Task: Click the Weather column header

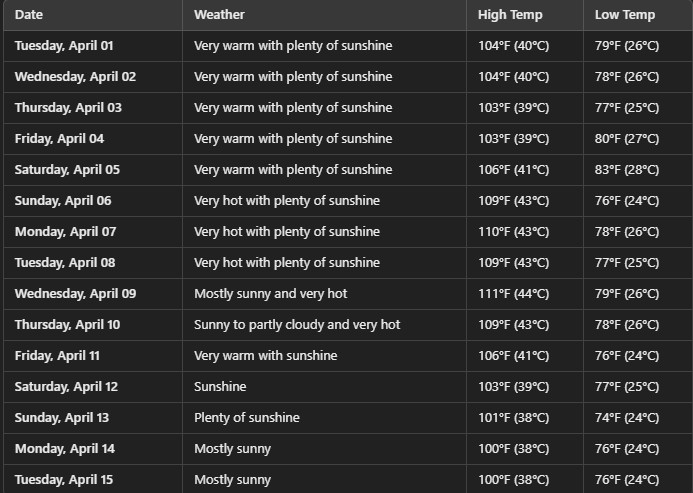Action: click(219, 15)
